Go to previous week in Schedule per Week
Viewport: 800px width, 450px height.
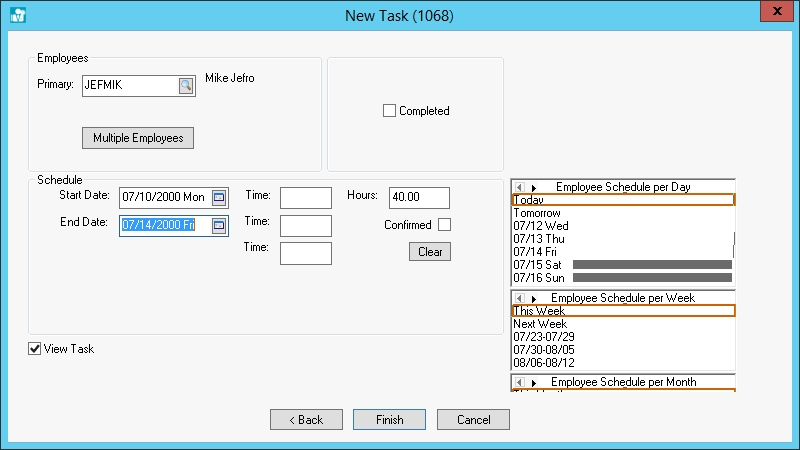click(518, 298)
